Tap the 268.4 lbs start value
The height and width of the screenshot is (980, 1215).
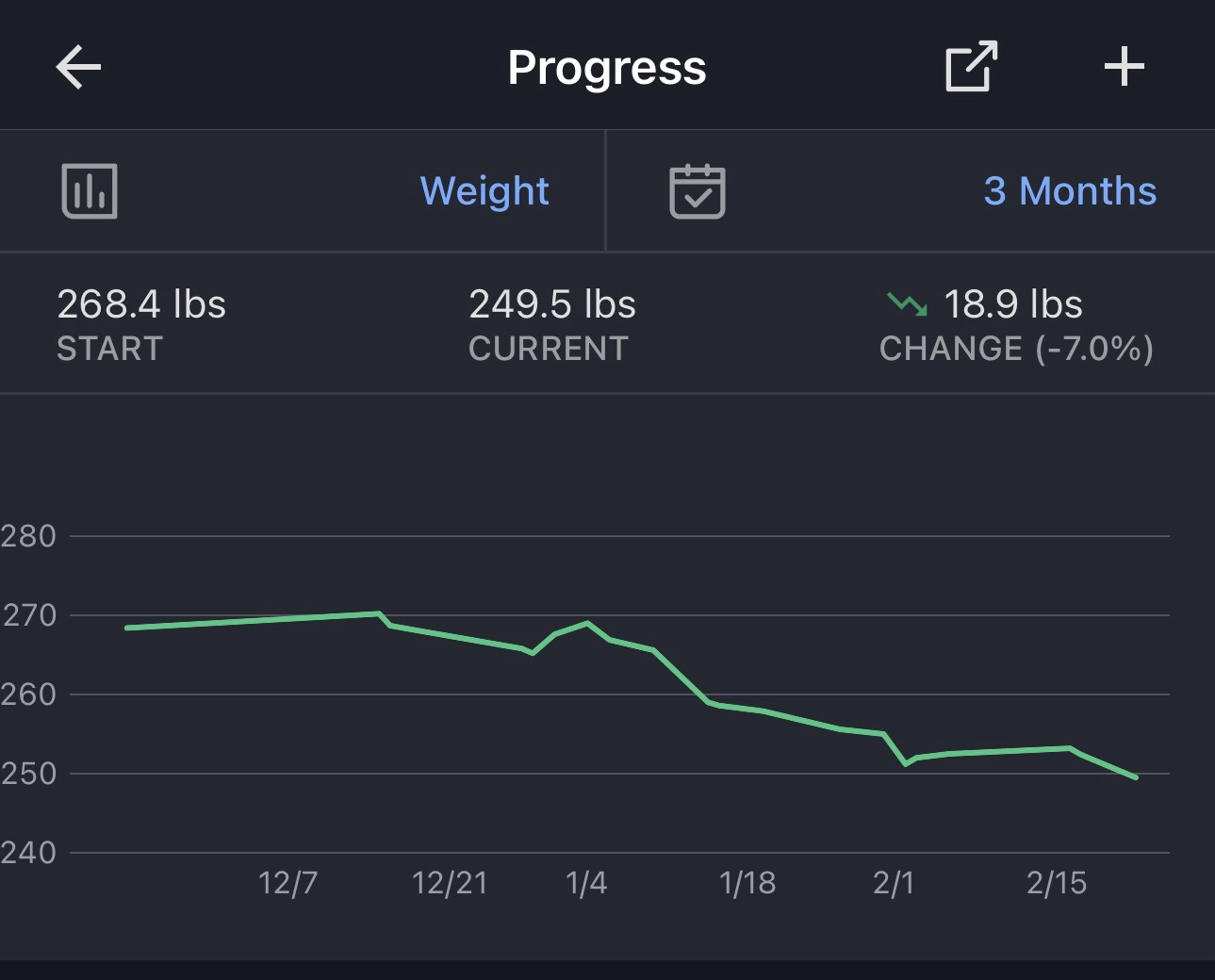tap(141, 304)
